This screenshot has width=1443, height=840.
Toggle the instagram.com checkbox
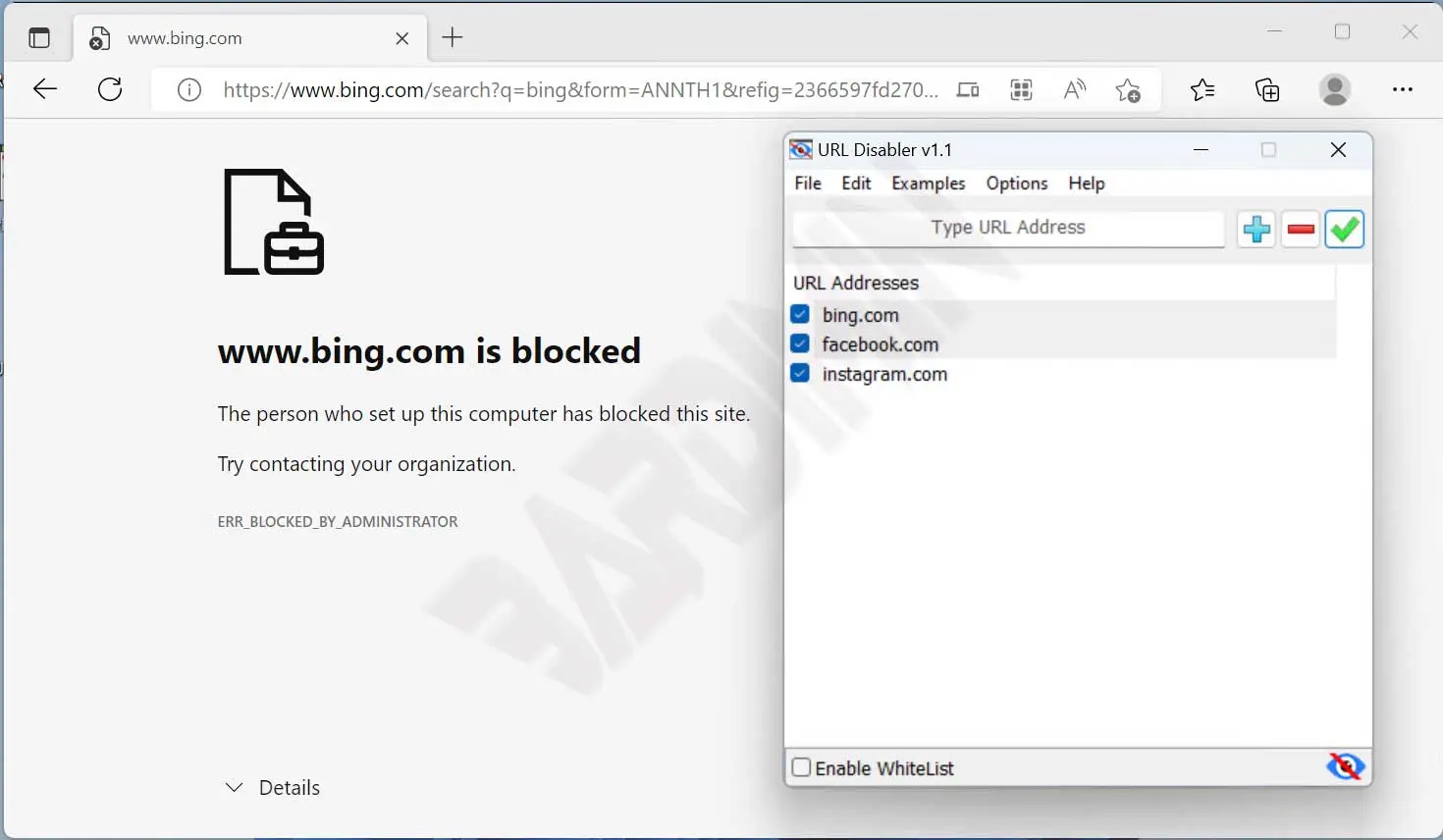(800, 374)
